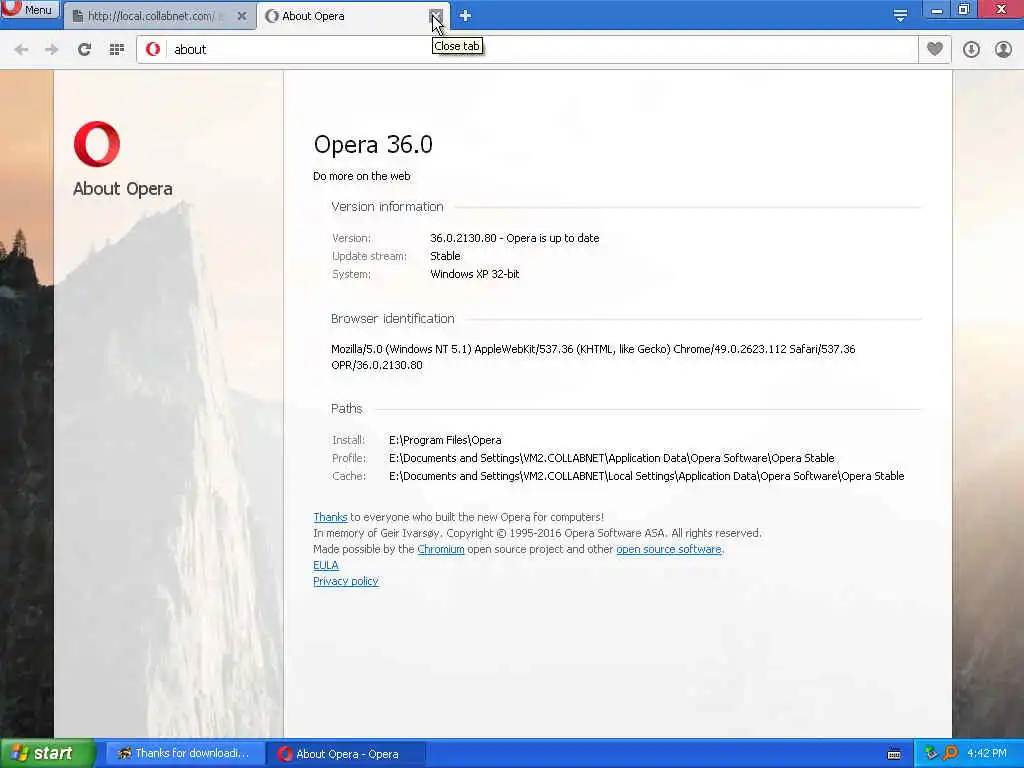Click the keyboard icon in taskbar

tap(894, 754)
